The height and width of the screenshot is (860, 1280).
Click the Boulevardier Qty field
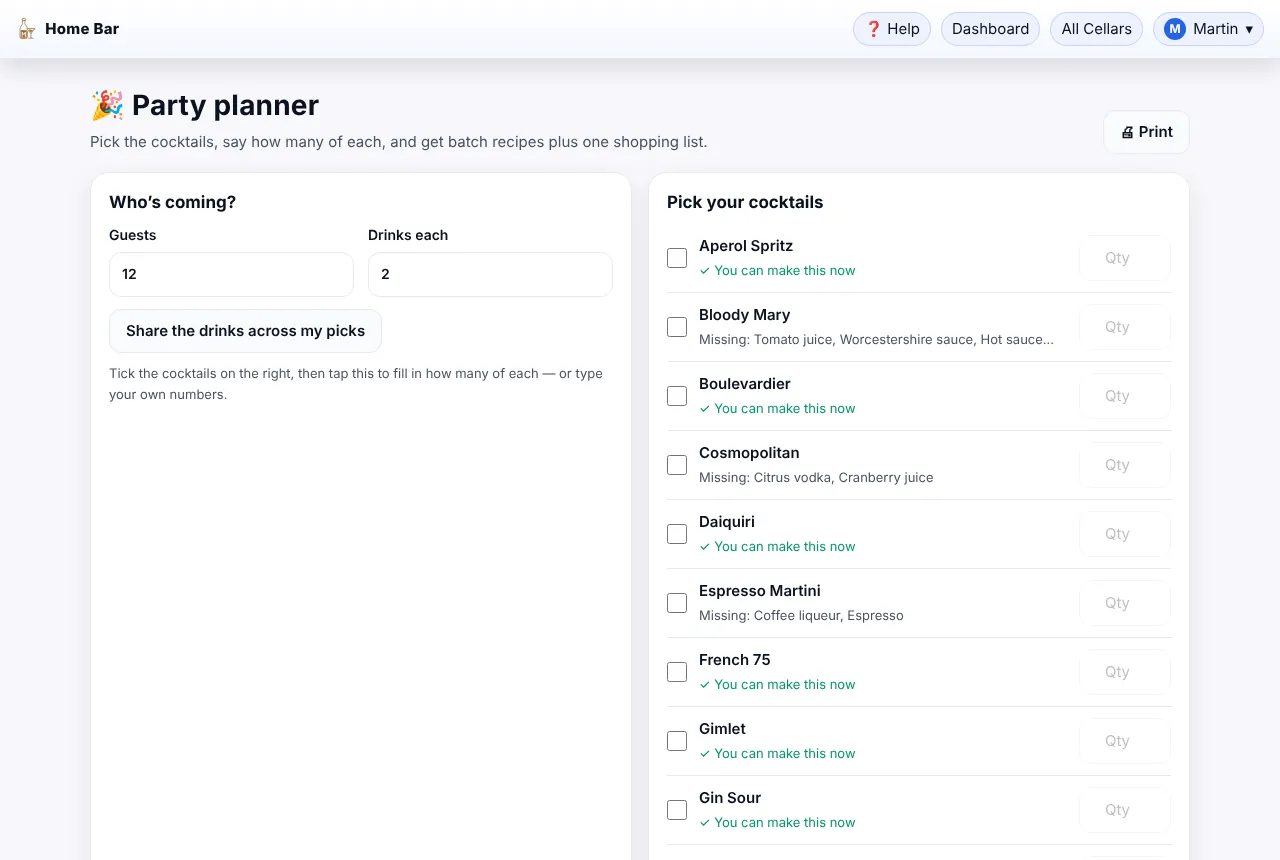coord(1125,396)
